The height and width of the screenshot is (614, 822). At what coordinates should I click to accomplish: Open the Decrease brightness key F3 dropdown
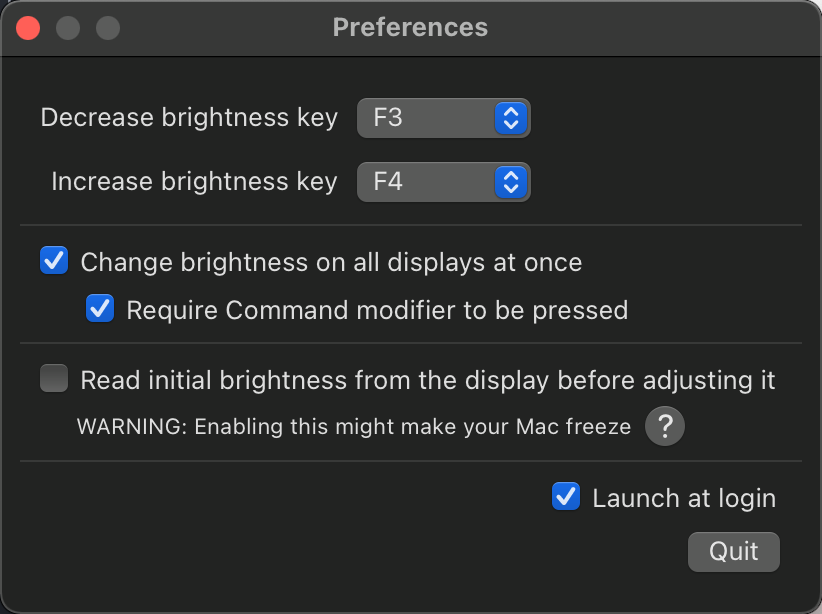tap(444, 118)
